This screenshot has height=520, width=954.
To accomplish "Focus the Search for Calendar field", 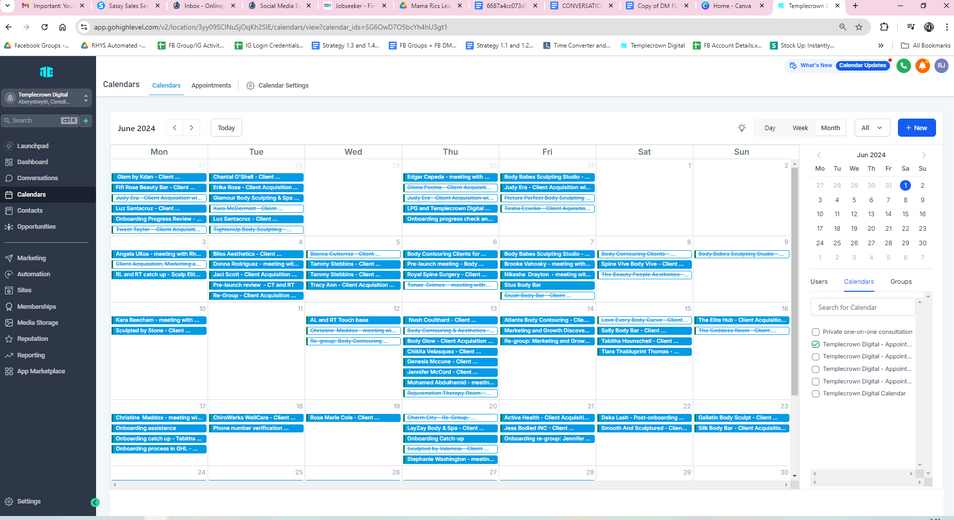I will pos(862,307).
